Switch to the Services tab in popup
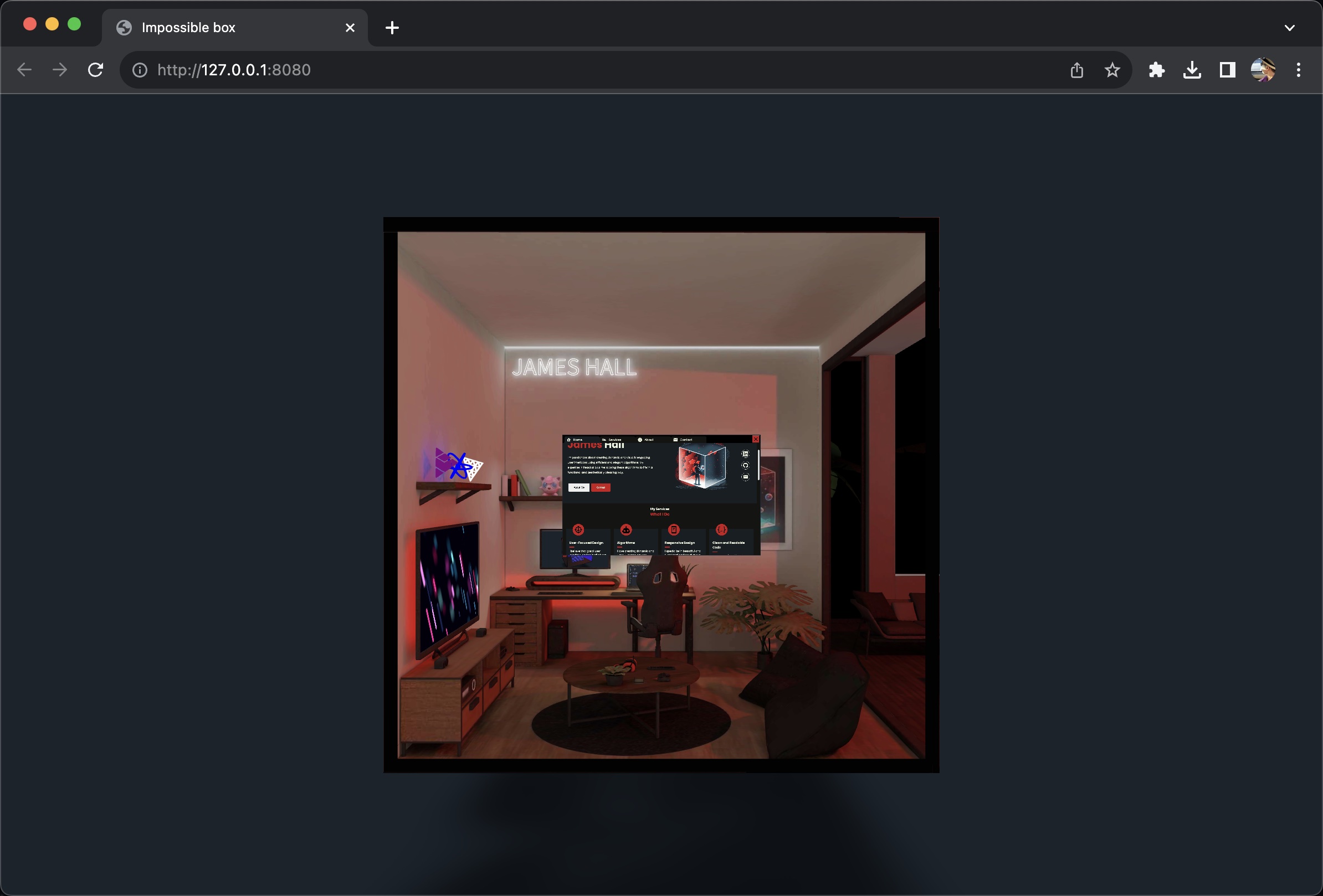 (x=613, y=440)
